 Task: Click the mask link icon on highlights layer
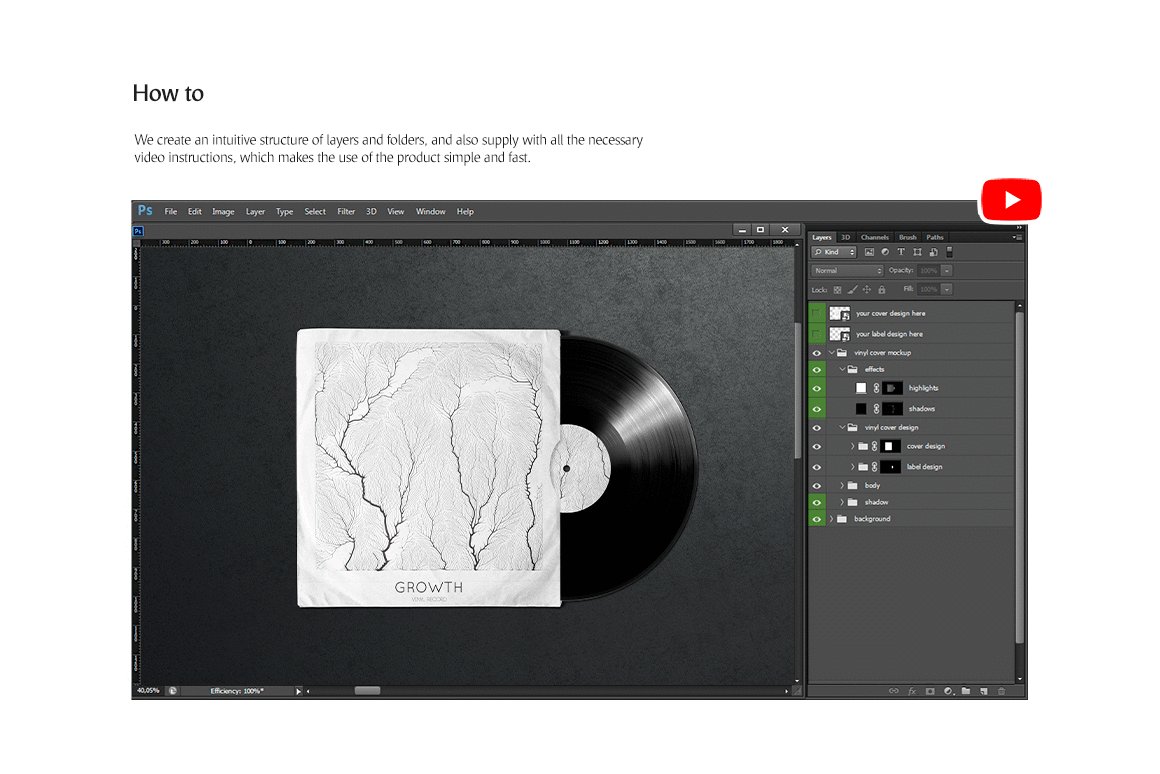click(x=876, y=388)
